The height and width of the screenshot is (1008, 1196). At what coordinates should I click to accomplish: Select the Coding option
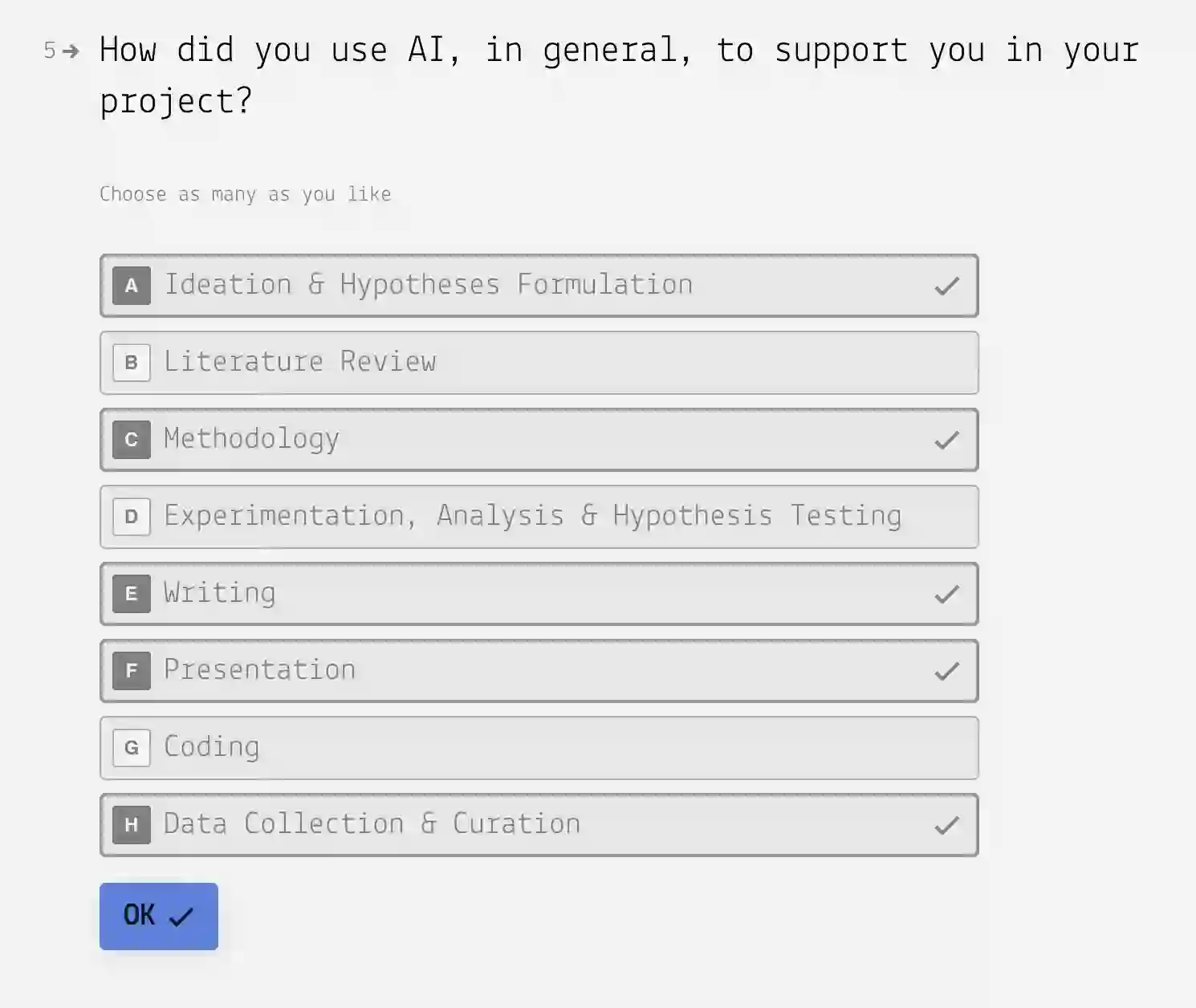point(539,748)
